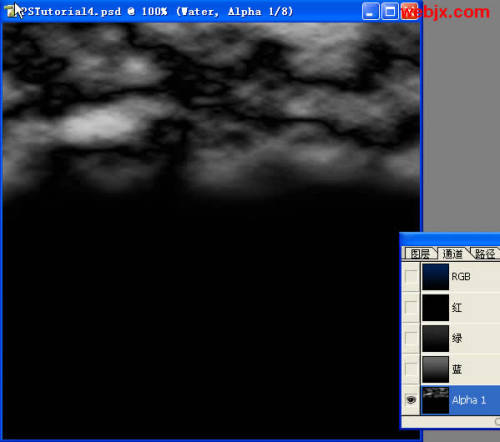Enable visibility of the 蓝 (Blue) channel
The height and width of the screenshot is (442, 500).
(x=411, y=369)
